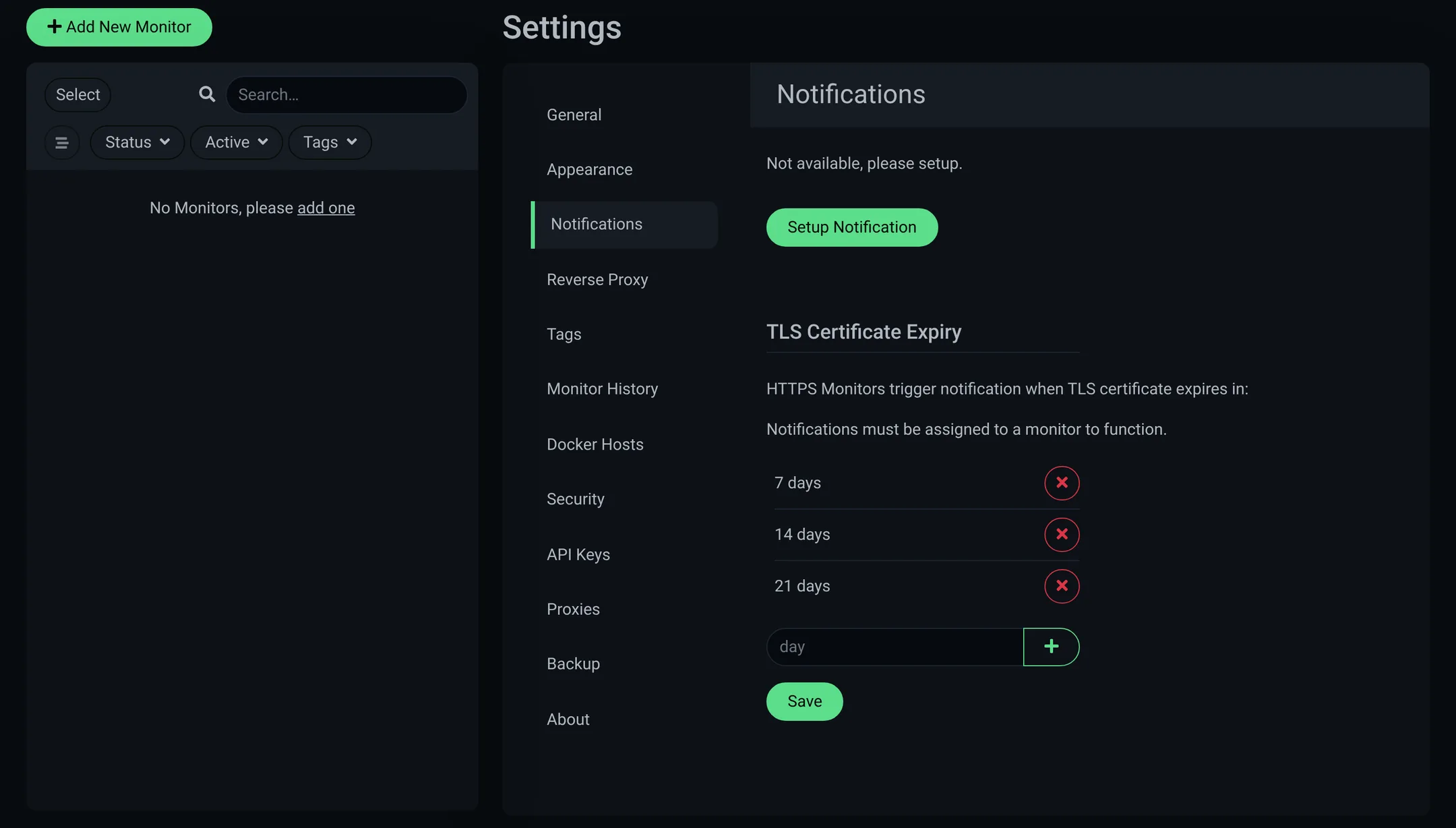
Task: Expand the Active filter dropdown
Action: (236, 142)
